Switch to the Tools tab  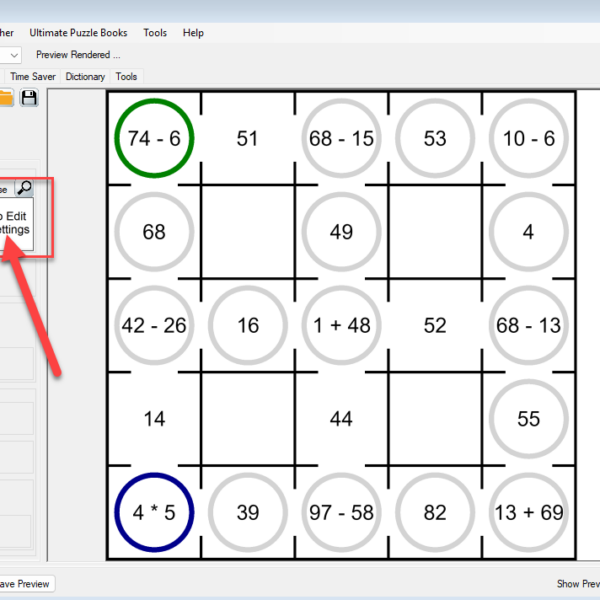click(126, 76)
